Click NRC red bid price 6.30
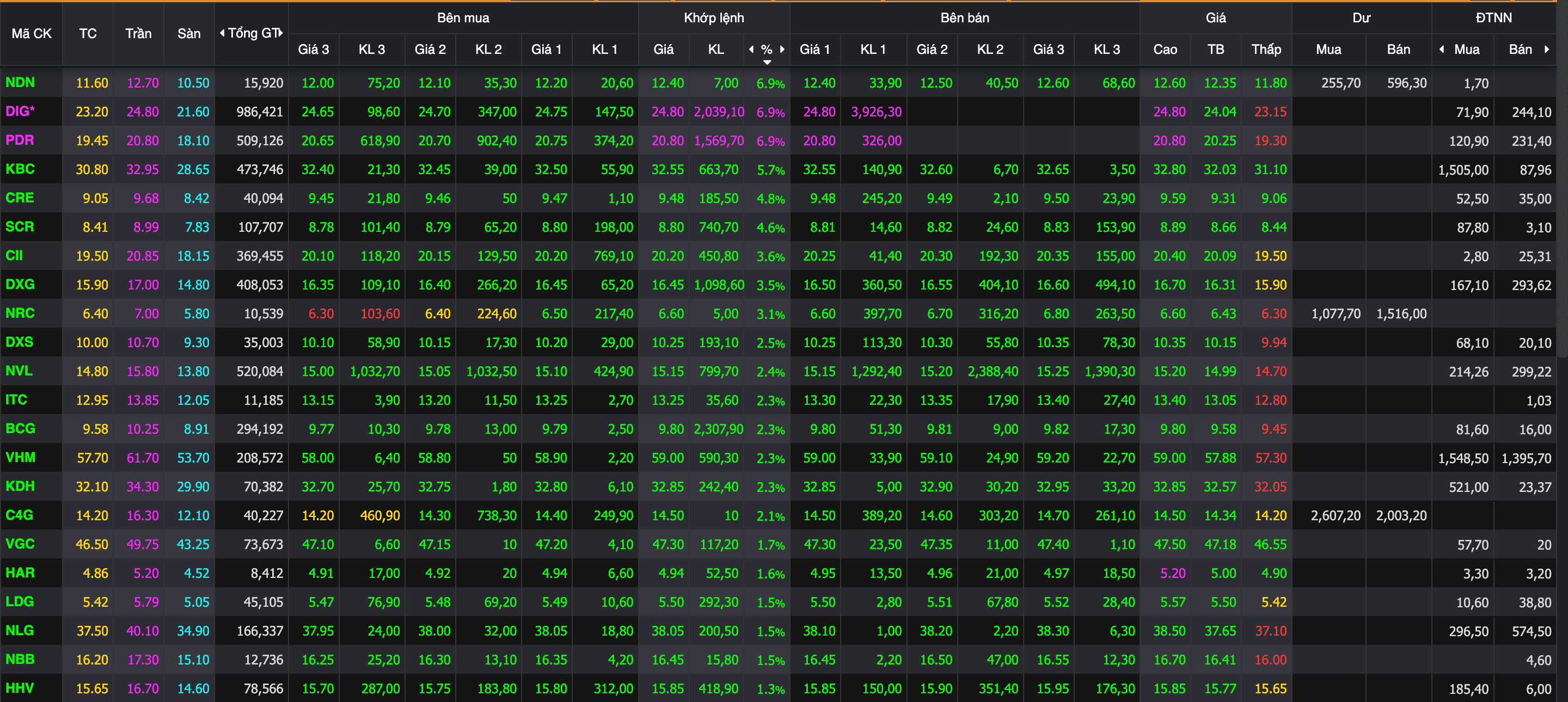The width and height of the screenshot is (1568, 702). pos(321,314)
